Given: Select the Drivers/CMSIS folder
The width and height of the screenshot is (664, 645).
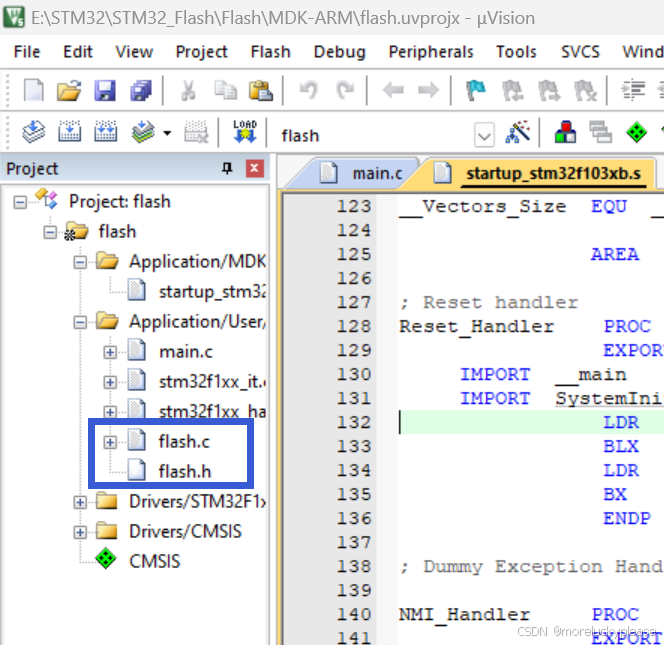Looking at the screenshot, I should tap(185, 532).
